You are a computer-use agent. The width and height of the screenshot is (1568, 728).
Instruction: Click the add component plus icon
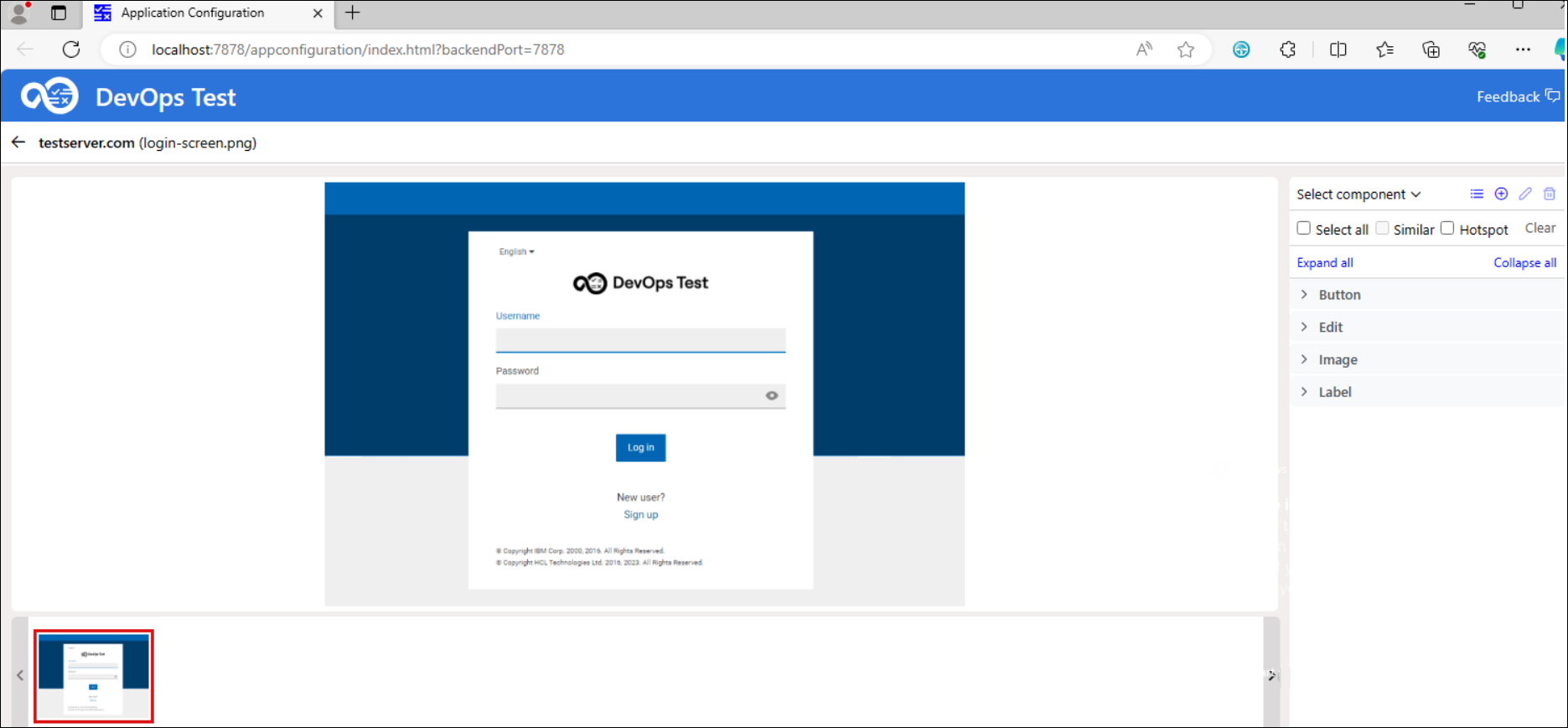(1501, 194)
